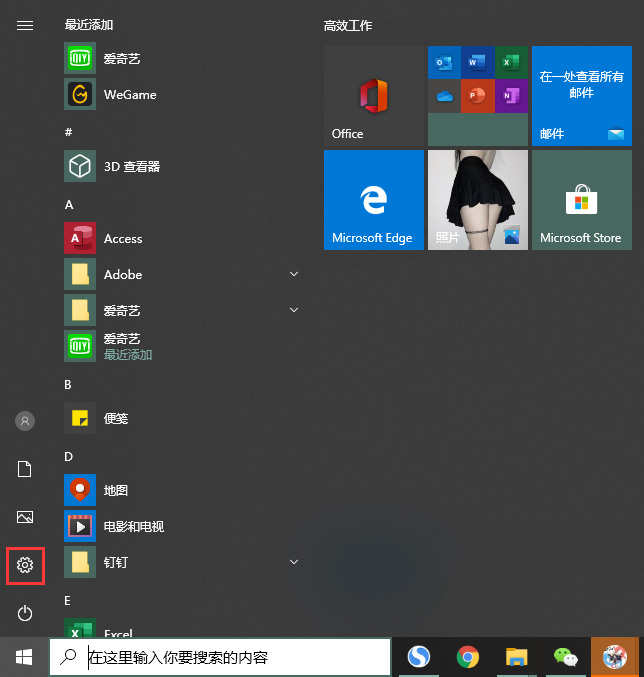Open 便笺 sticky notes app
Viewport: 644px width, 677px height.
pyautogui.click(x=181, y=418)
